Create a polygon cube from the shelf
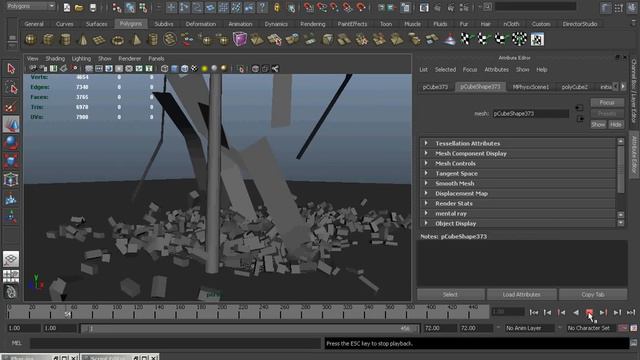Viewport: 640px width, 360px height. 48,40
